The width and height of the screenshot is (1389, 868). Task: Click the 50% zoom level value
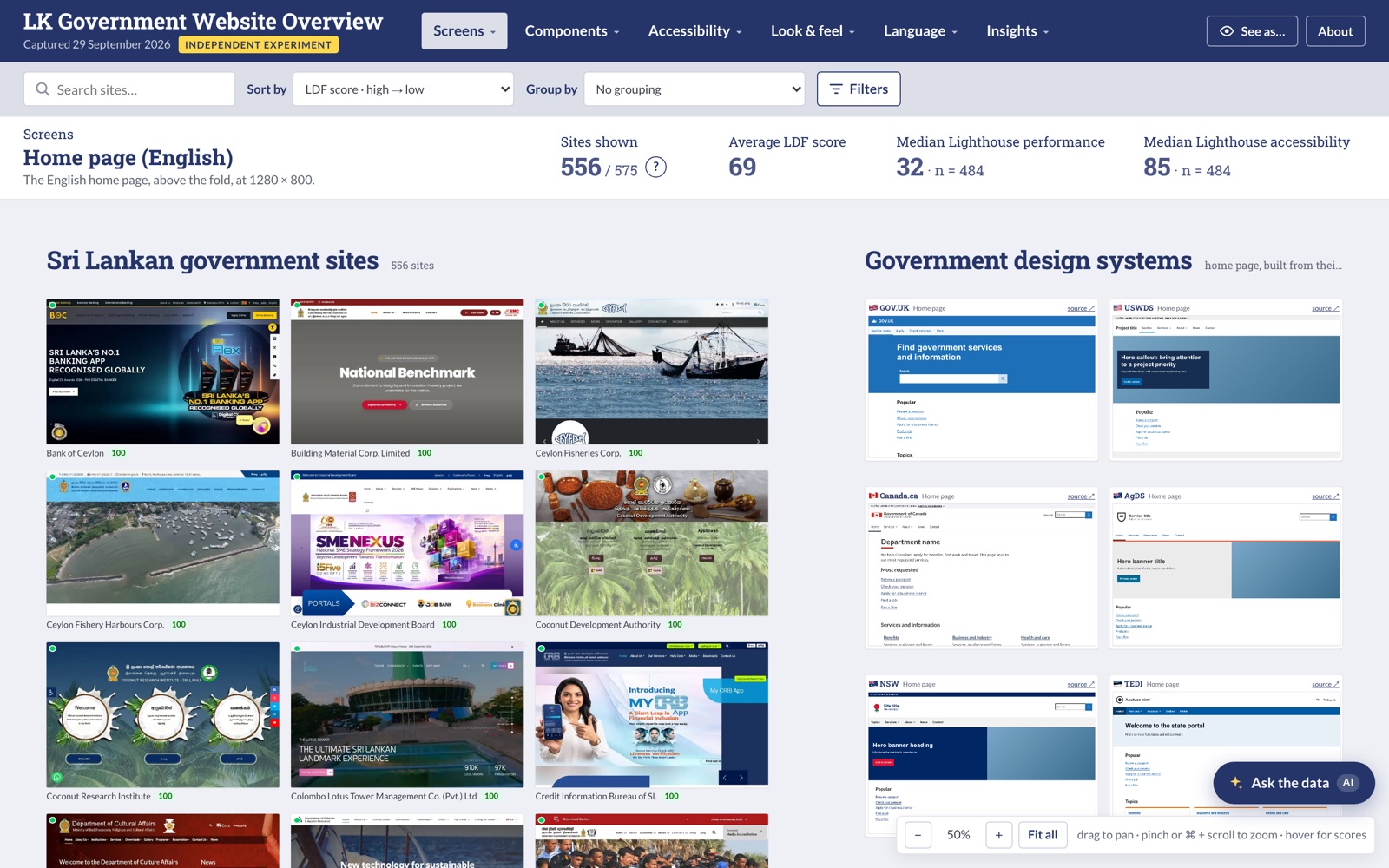pos(958,835)
